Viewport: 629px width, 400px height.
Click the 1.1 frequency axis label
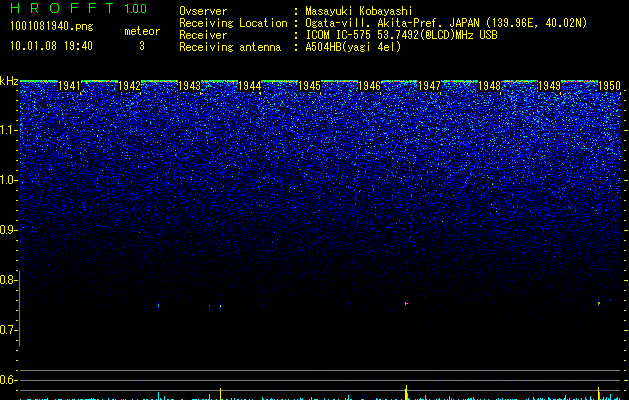[x=8, y=130]
